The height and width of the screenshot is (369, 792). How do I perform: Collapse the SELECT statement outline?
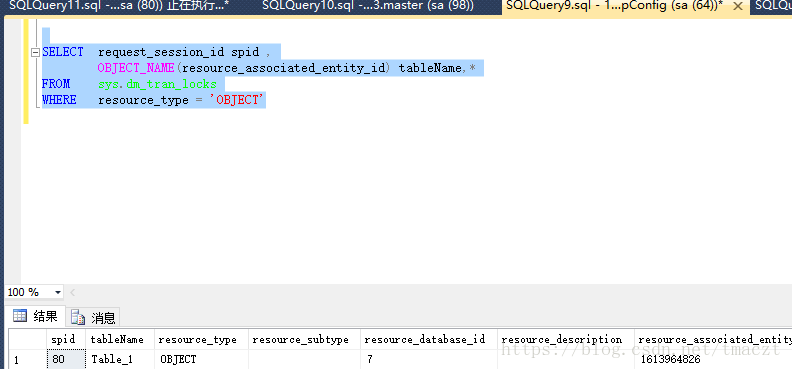coord(35,52)
